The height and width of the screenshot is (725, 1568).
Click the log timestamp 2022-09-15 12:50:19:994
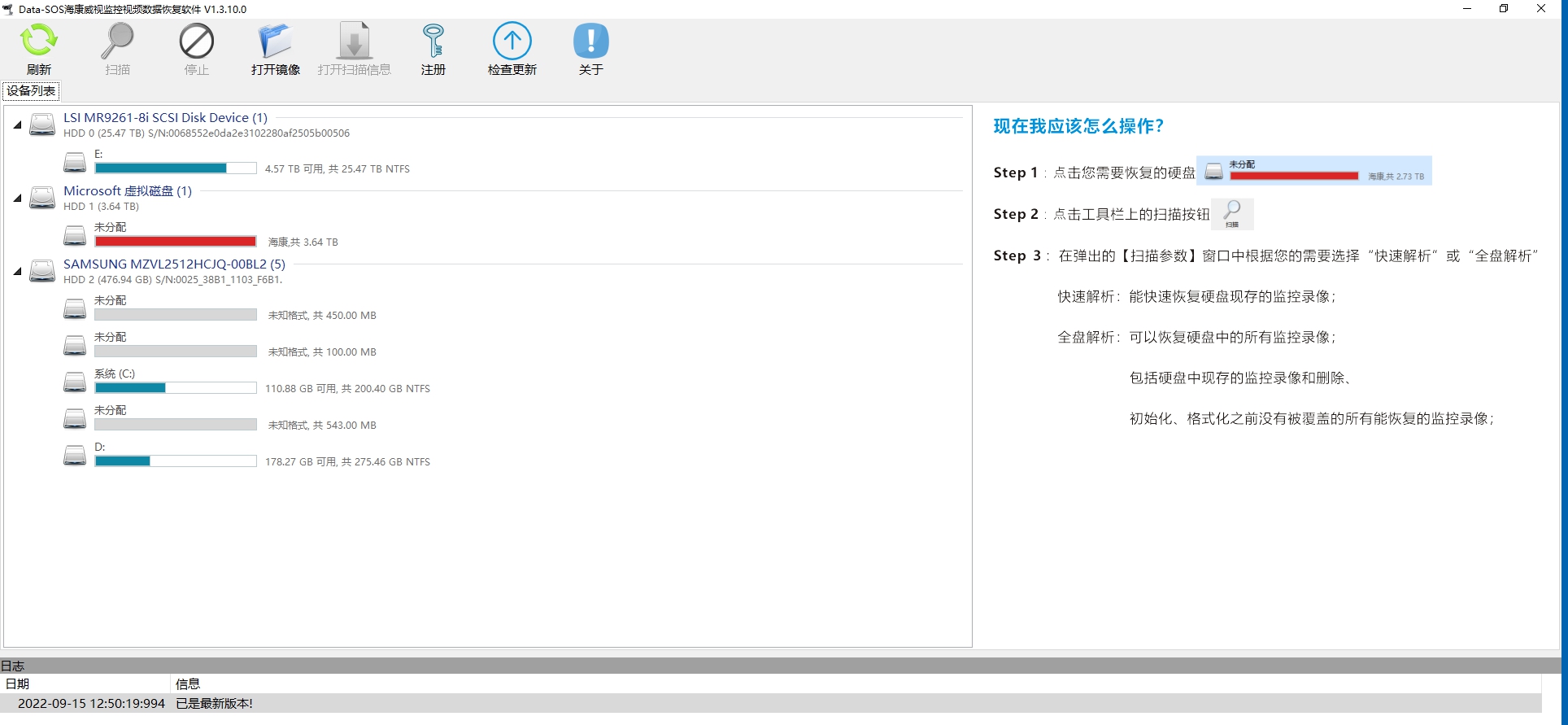pos(91,704)
